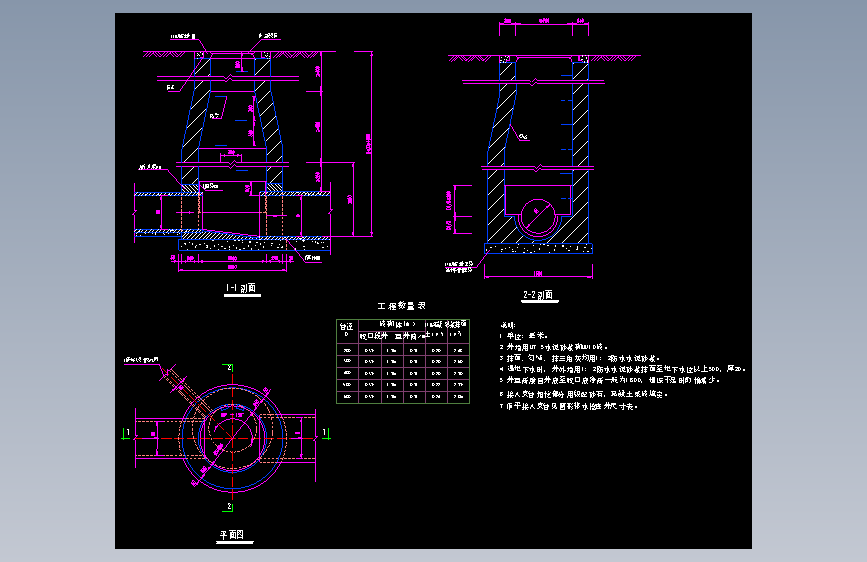The width and height of the screenshot is (867, 562).
Task: Click the '管径 D' table header cell
Action: 347,330
